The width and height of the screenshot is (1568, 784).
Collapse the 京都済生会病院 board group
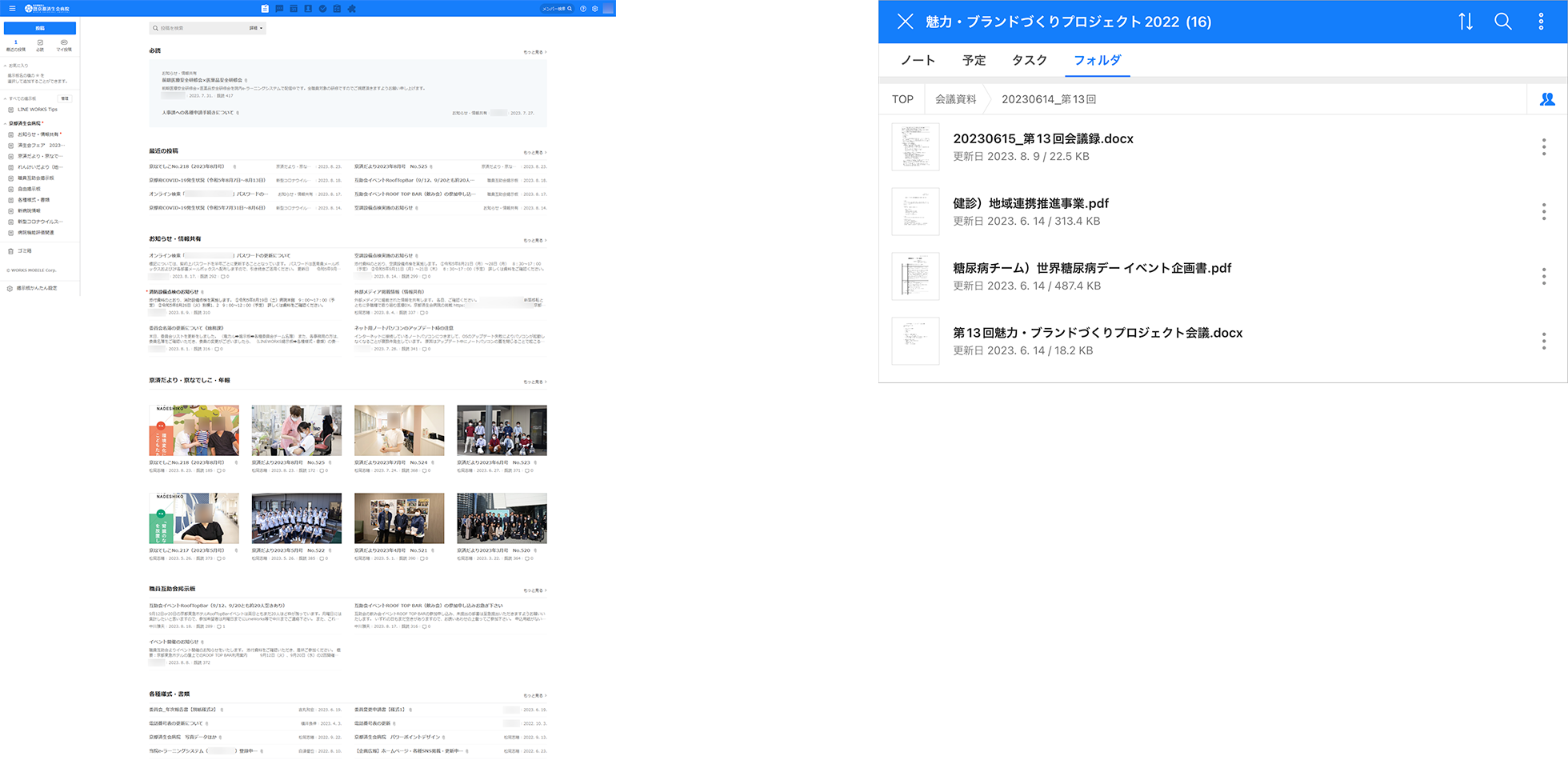(x=6, y=123)
